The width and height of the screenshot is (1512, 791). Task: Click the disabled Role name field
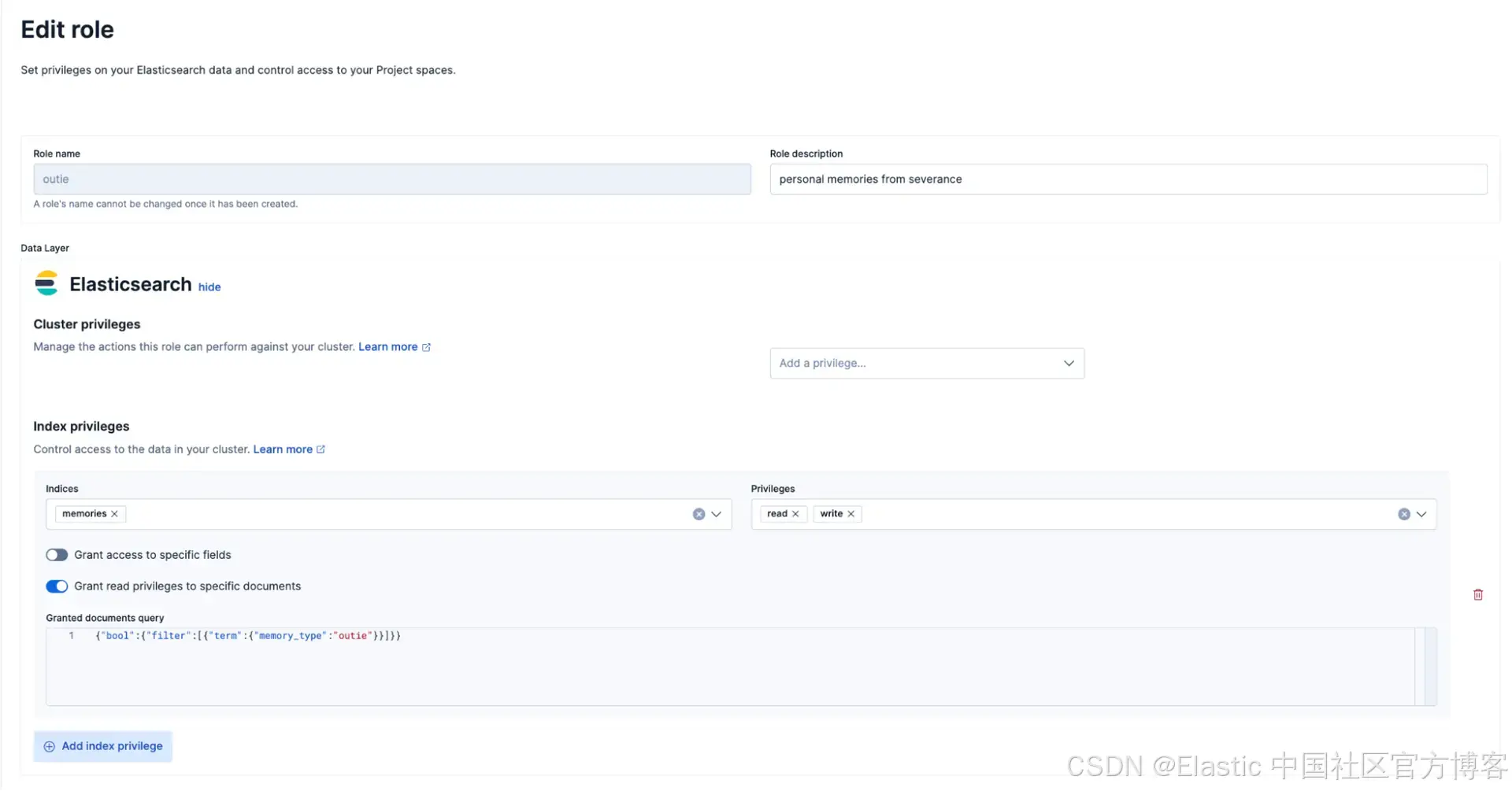[x=392, y=179]
